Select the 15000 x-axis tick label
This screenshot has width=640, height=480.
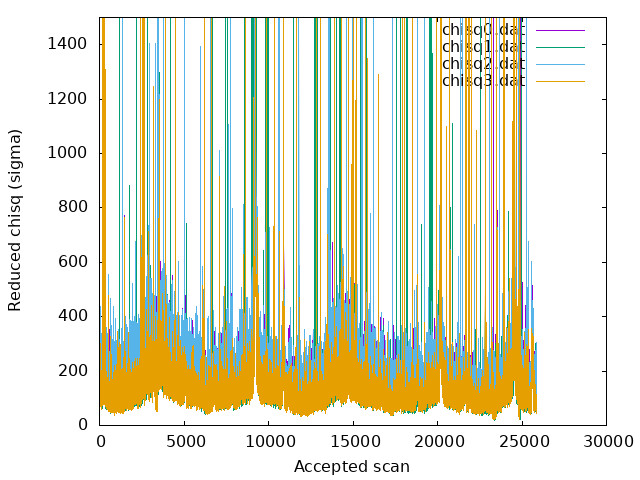point(353,441)
